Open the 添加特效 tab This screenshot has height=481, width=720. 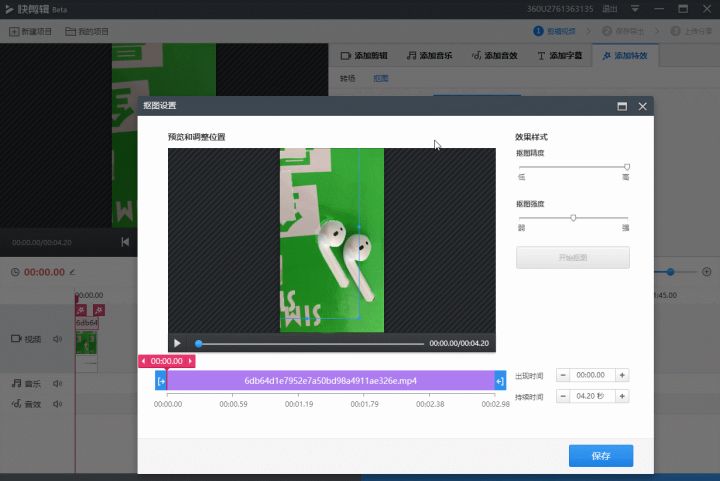click(x=625, y=56)
